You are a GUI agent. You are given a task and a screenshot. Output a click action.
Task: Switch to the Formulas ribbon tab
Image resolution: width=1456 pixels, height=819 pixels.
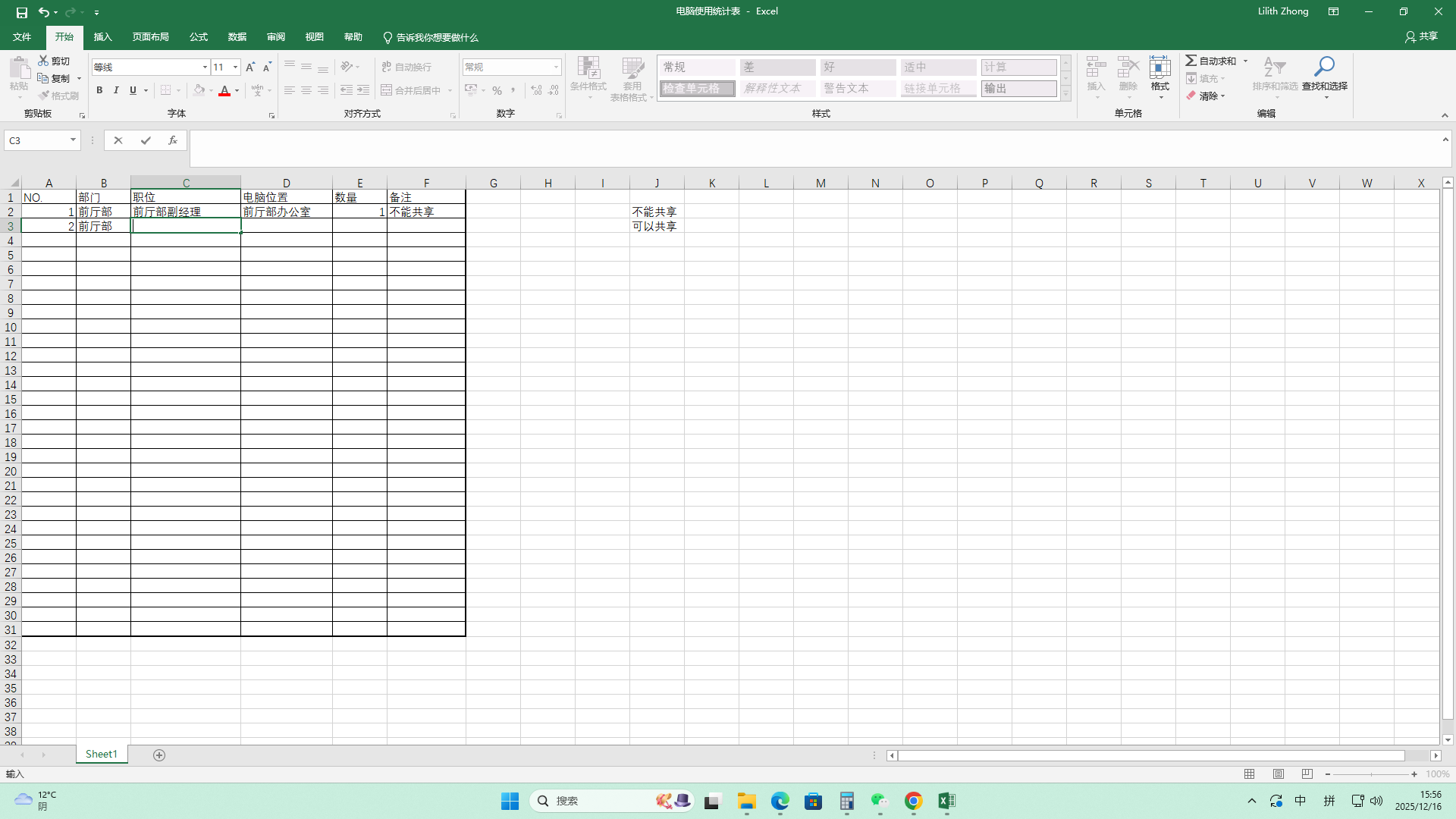click(199, 37)
